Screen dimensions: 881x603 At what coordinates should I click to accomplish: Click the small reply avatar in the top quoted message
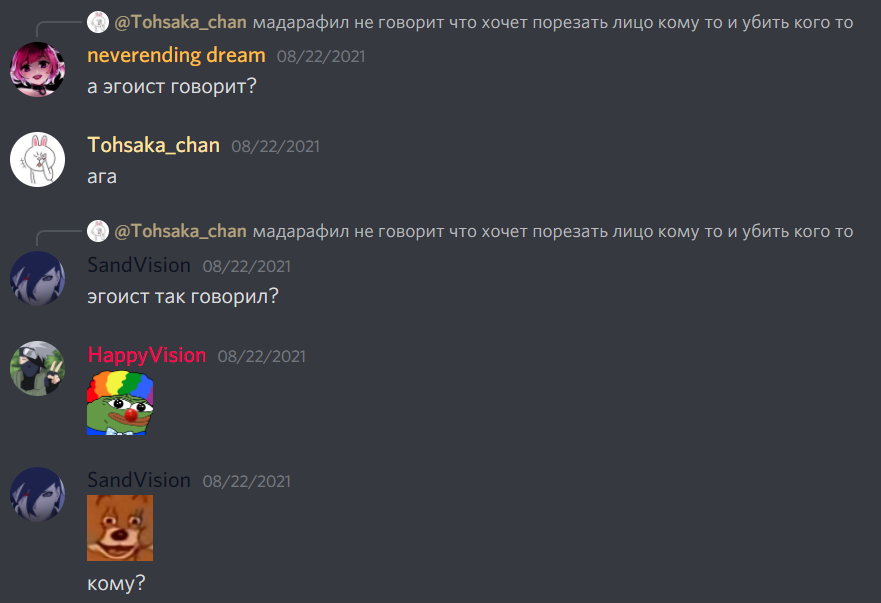click(98, 22)
